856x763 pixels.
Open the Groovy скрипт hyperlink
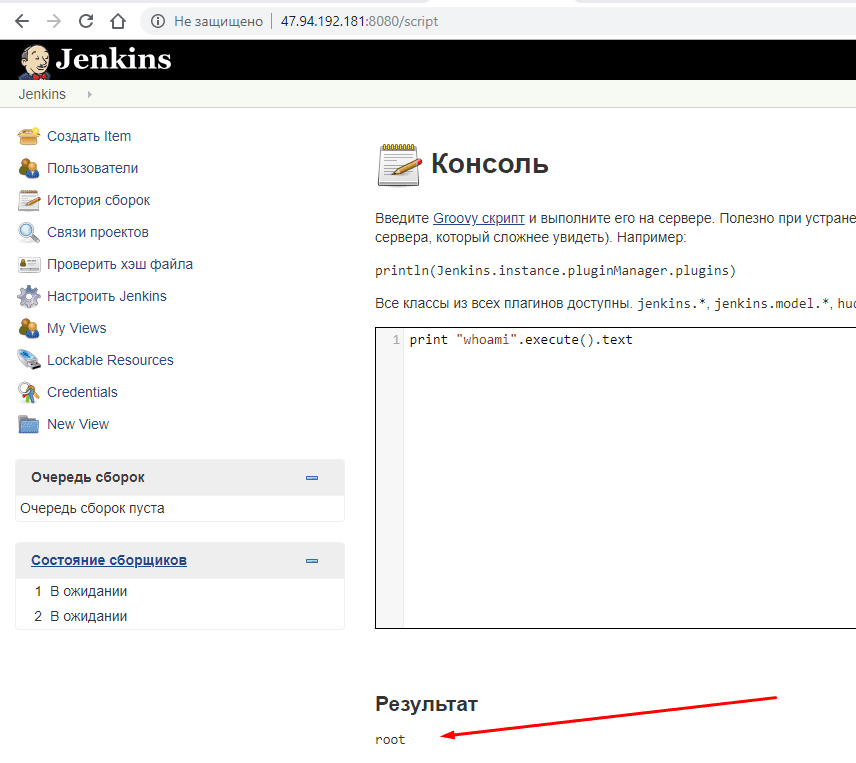[478, 218]
